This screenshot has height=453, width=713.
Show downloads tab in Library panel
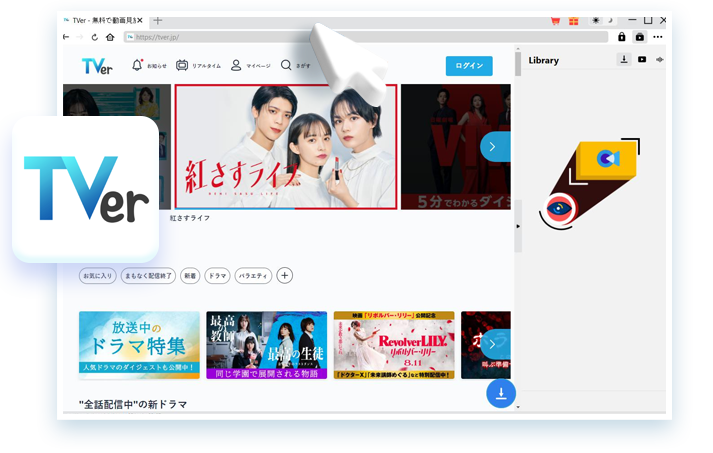point(624,59)
